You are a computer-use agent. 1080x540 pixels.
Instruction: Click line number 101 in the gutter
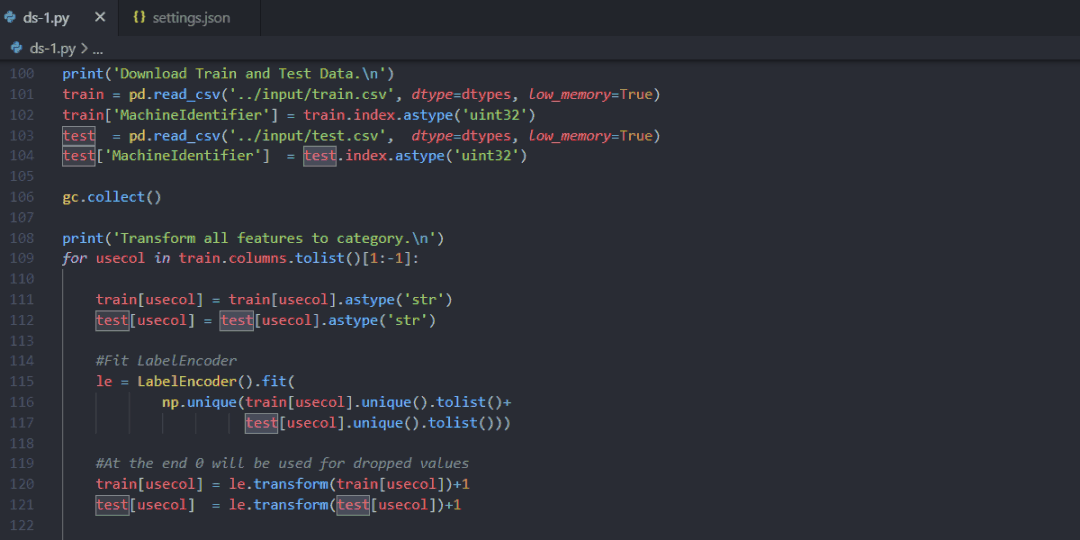click(22, 94)
